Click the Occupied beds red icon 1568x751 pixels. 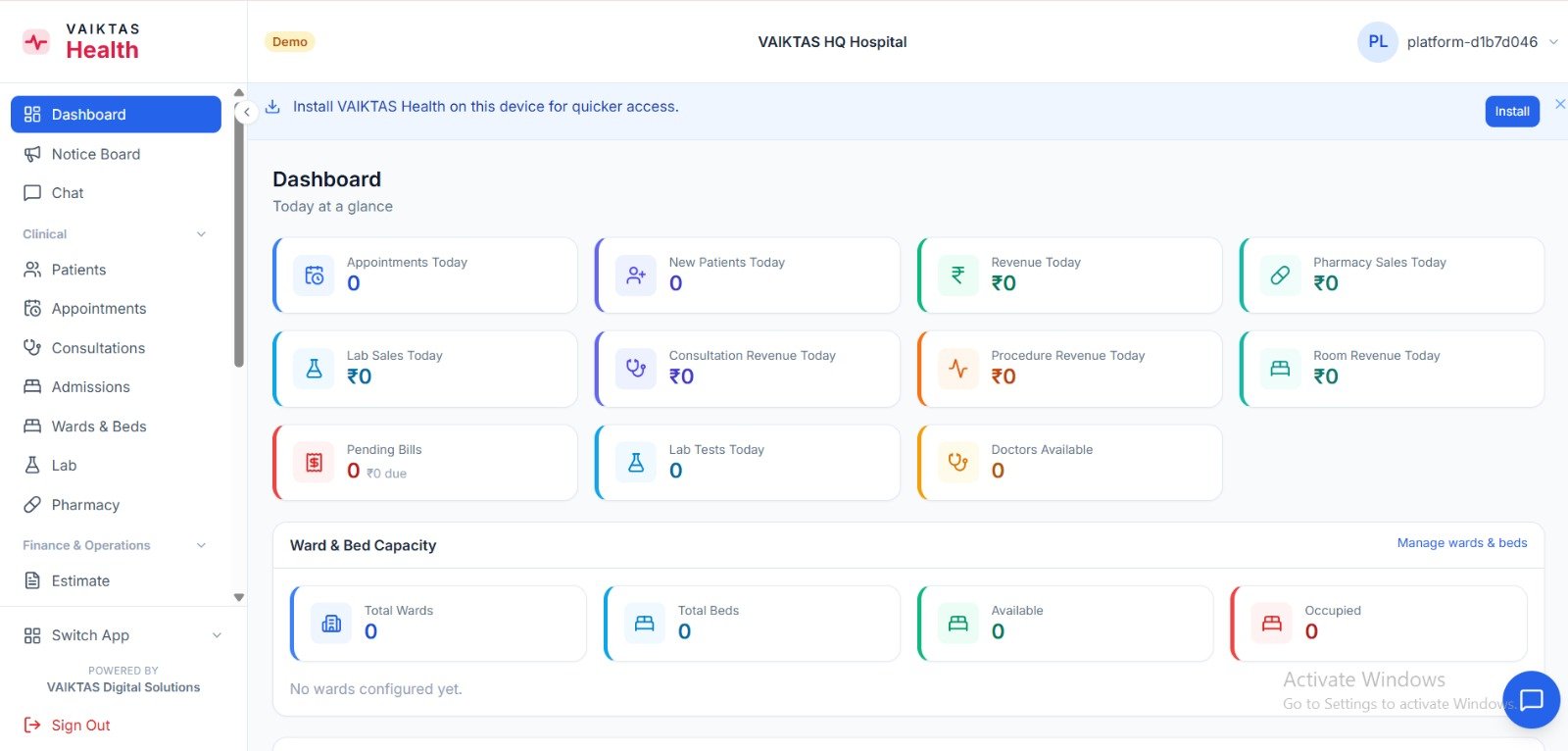[1271, 624]
